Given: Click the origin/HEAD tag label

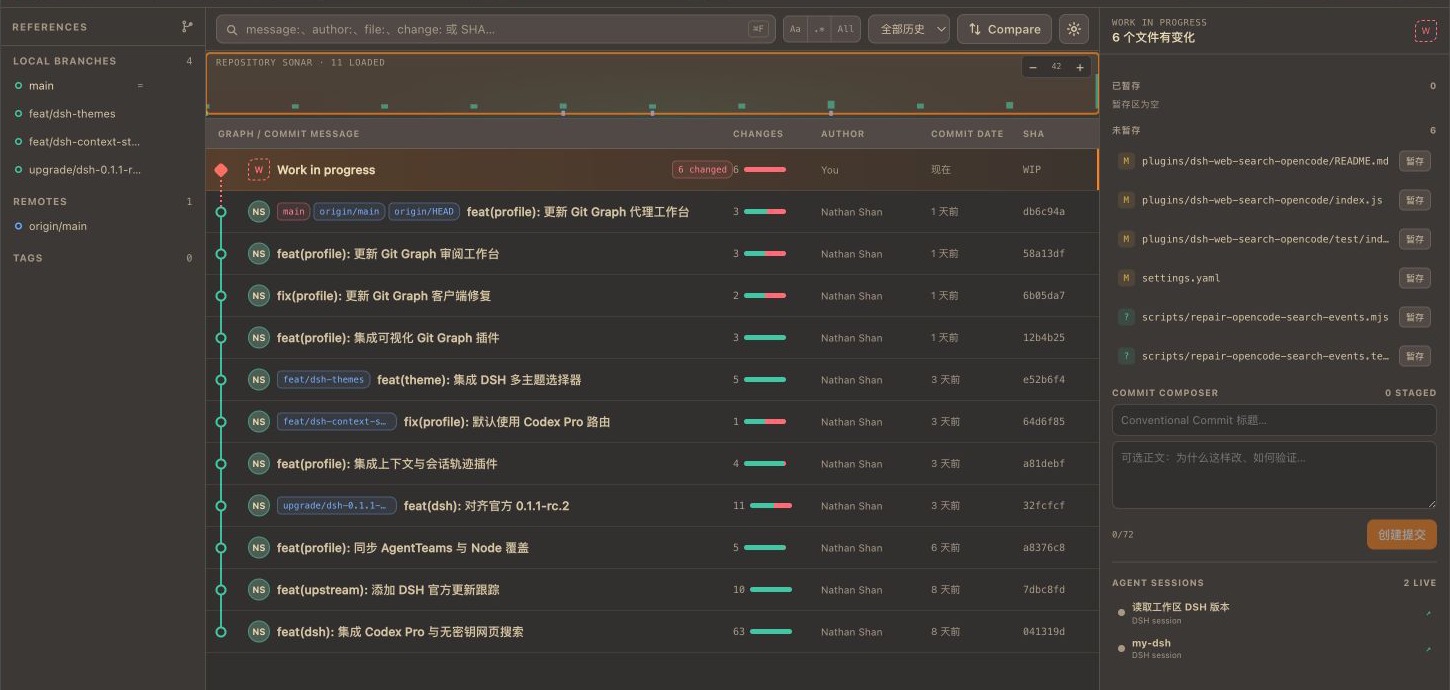Looking at the screenshot, I should point(424,212).
